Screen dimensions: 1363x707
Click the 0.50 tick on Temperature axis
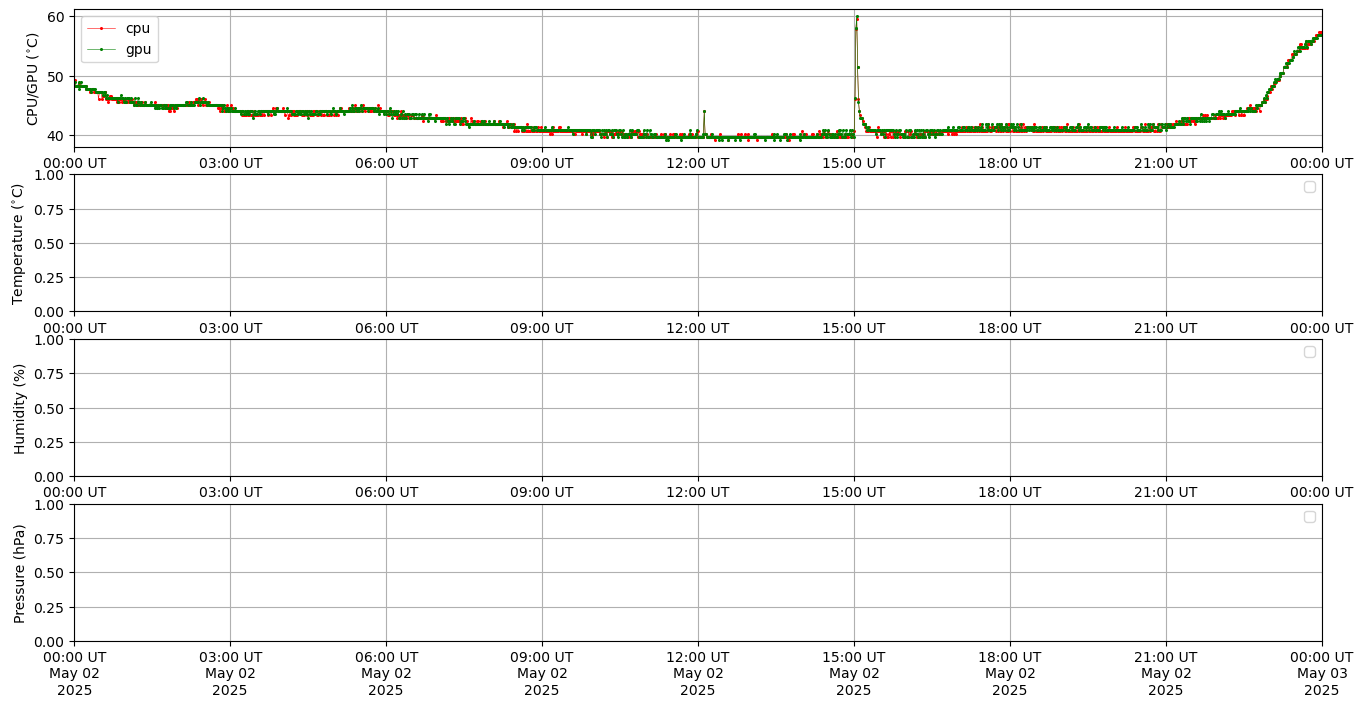click(48, 243)
